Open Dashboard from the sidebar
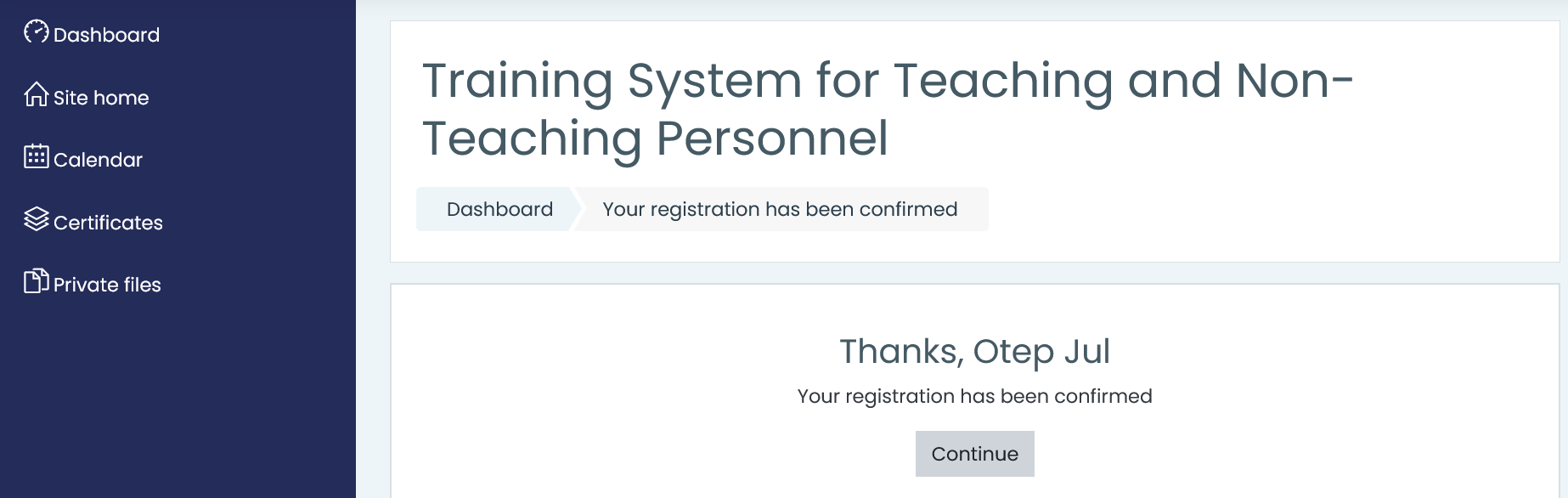The height and width of the screenshot is (498, 1568). 107,34
